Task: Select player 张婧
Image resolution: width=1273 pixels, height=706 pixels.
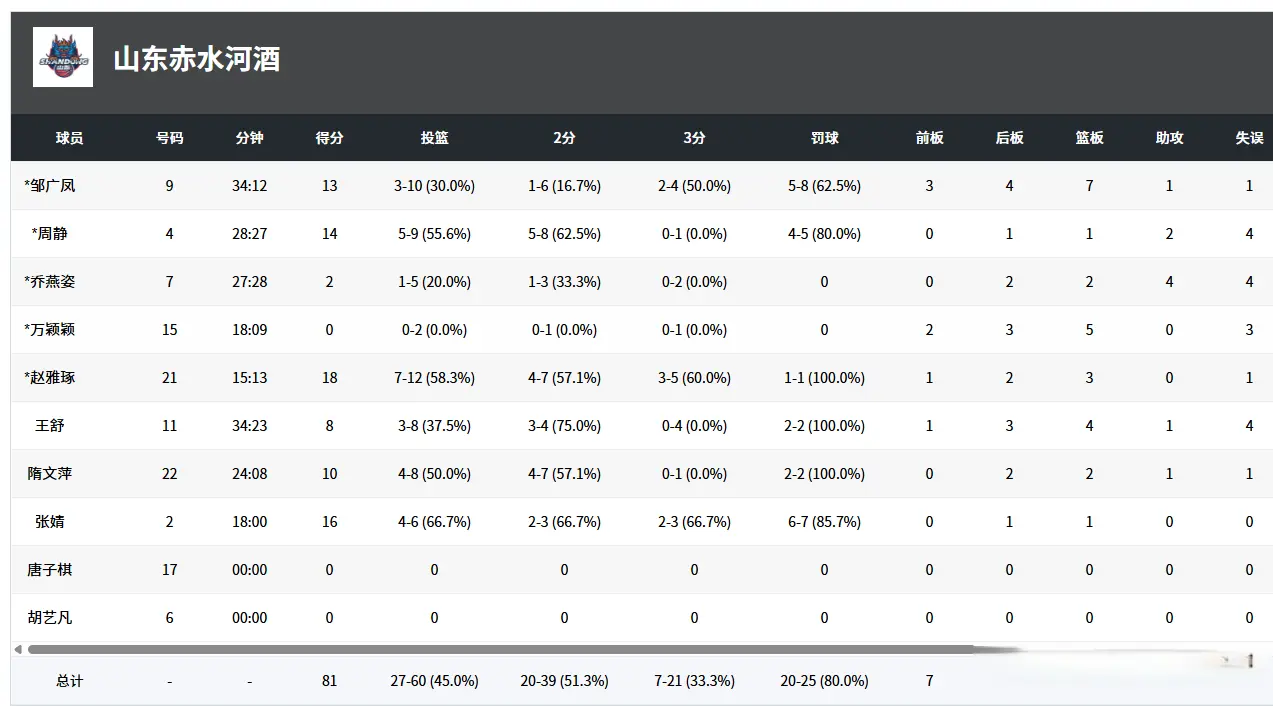Action: [50, 522]
